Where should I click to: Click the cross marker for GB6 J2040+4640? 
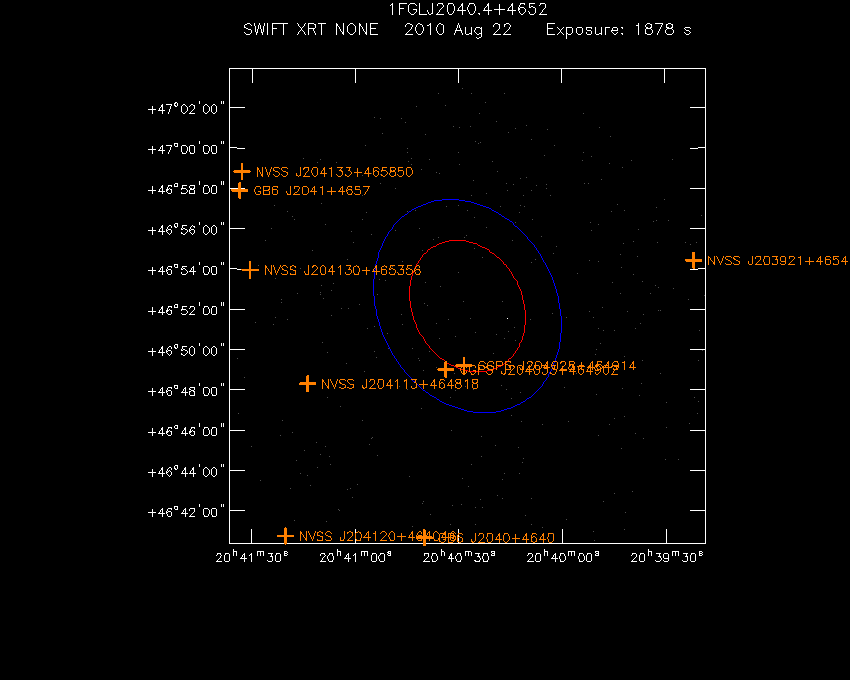[x=424, y=537]
